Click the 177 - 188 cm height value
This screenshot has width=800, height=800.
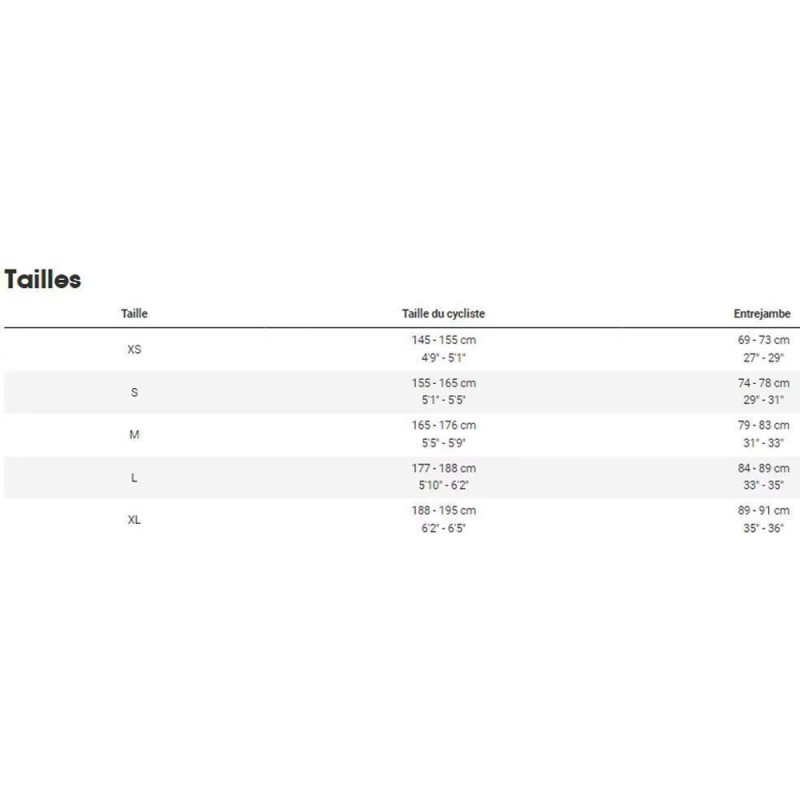443,468
